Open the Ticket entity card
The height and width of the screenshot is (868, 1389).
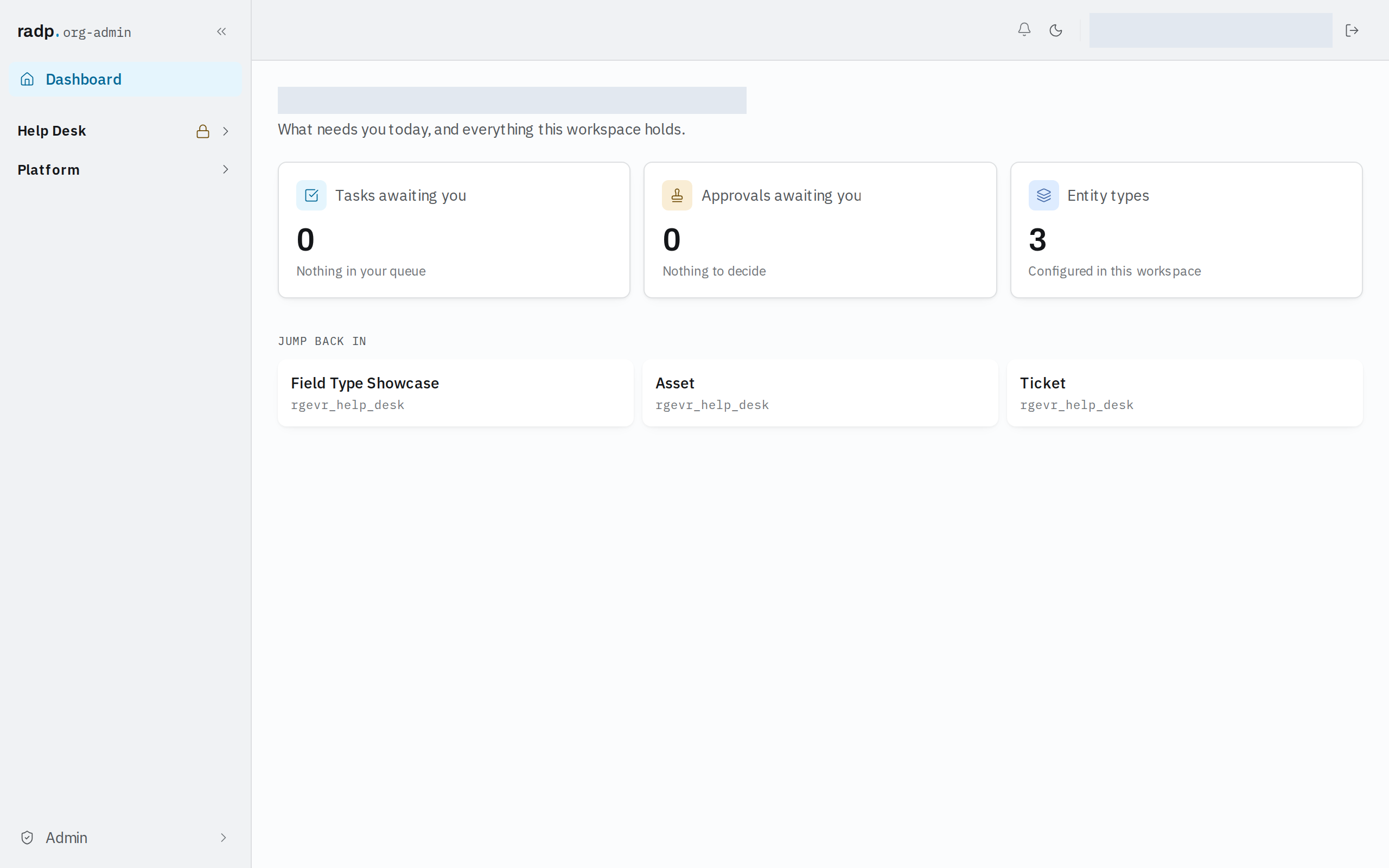click(x=1184, y=393)
